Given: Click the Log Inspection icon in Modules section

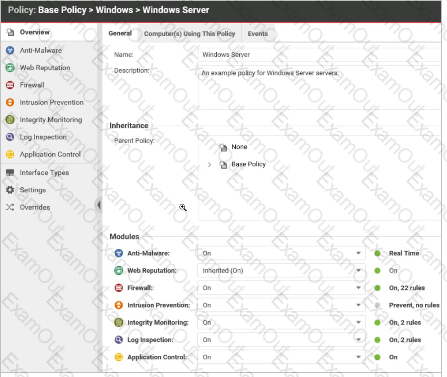Looking at the screenshot, I should click(x=119, y=340).
